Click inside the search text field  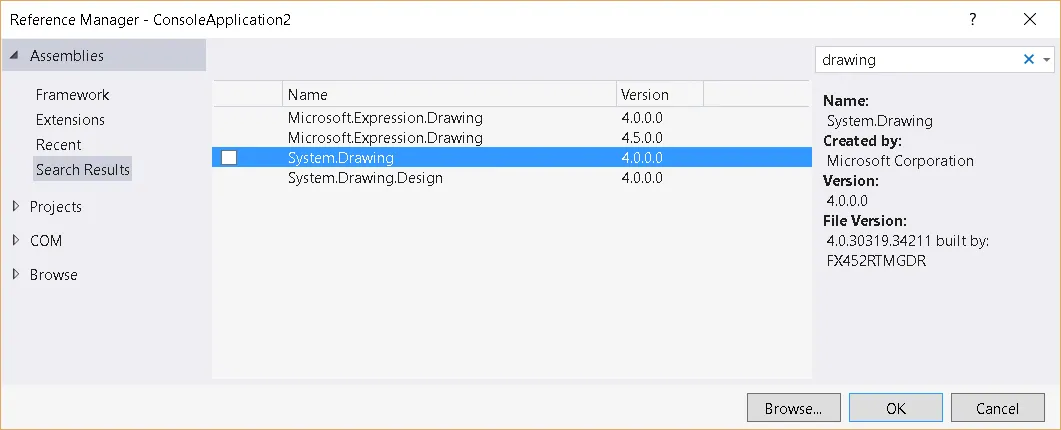[x=915, y=60]
